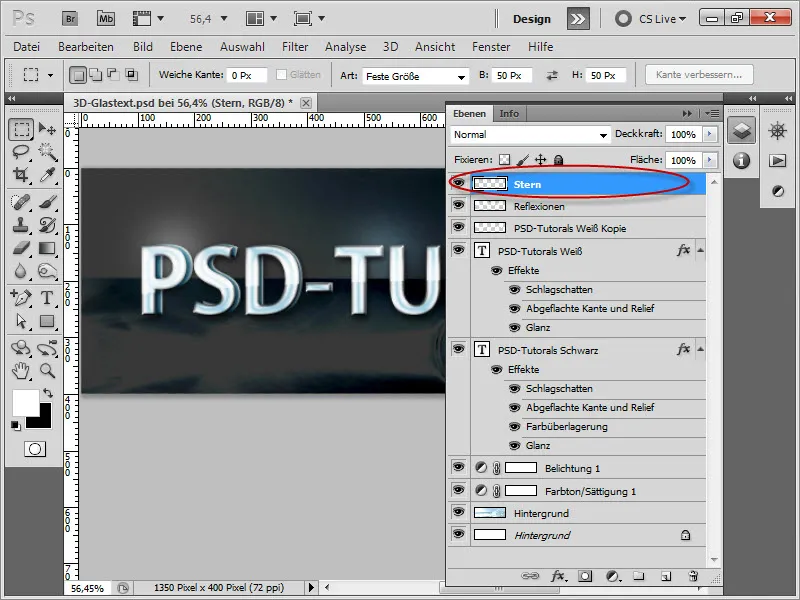Select the Horizontal Type tool

(x=47, y=297)
